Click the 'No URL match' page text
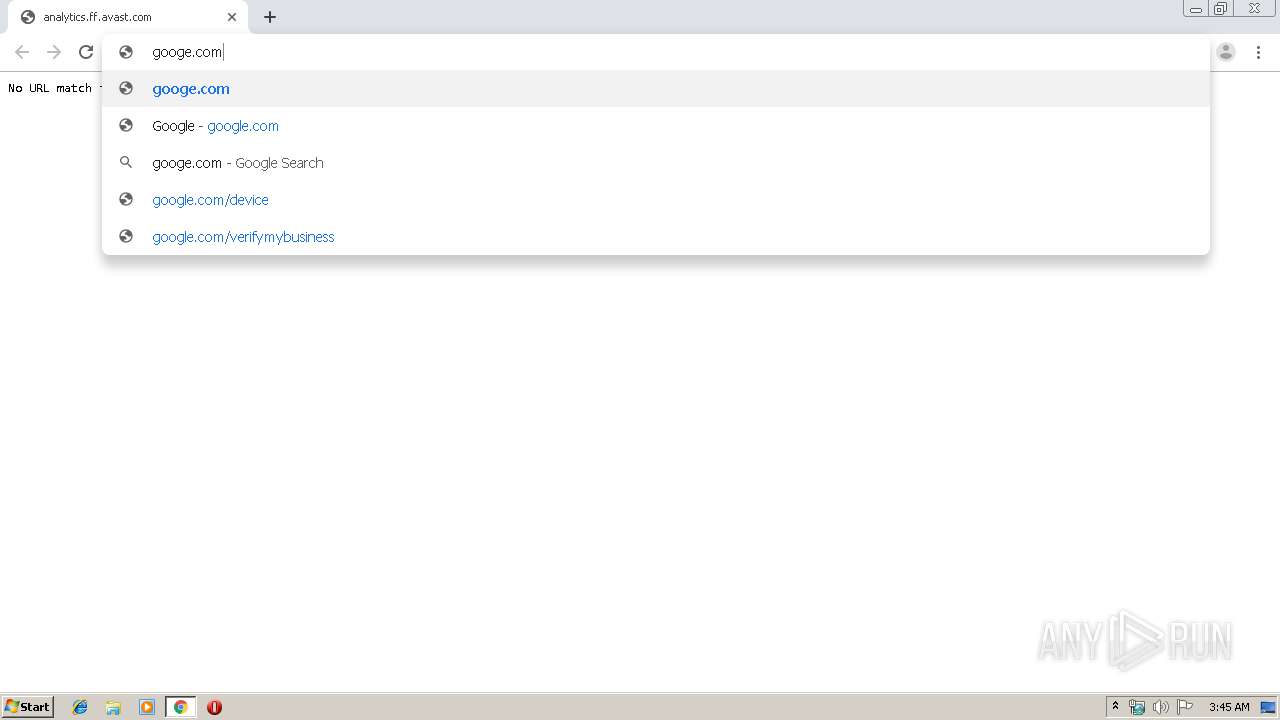Image resolution: width=1280 pixels, height=720 pixels. [x=52, y=88]
